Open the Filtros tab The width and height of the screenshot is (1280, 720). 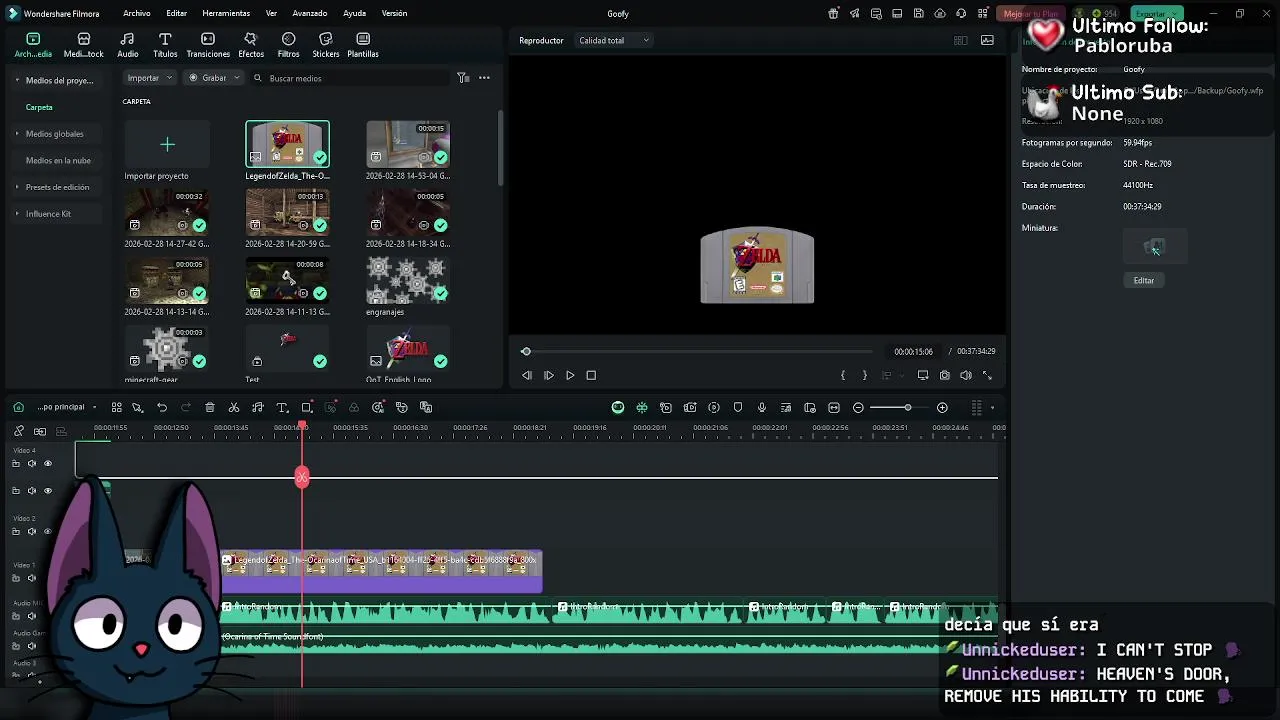click(x=288, y=45)
